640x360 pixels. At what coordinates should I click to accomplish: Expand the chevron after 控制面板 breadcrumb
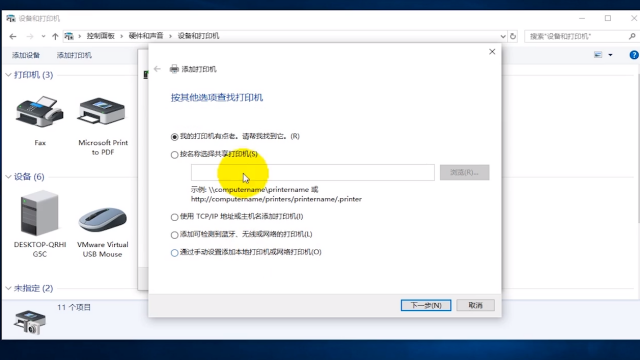(x=122, y=36)
